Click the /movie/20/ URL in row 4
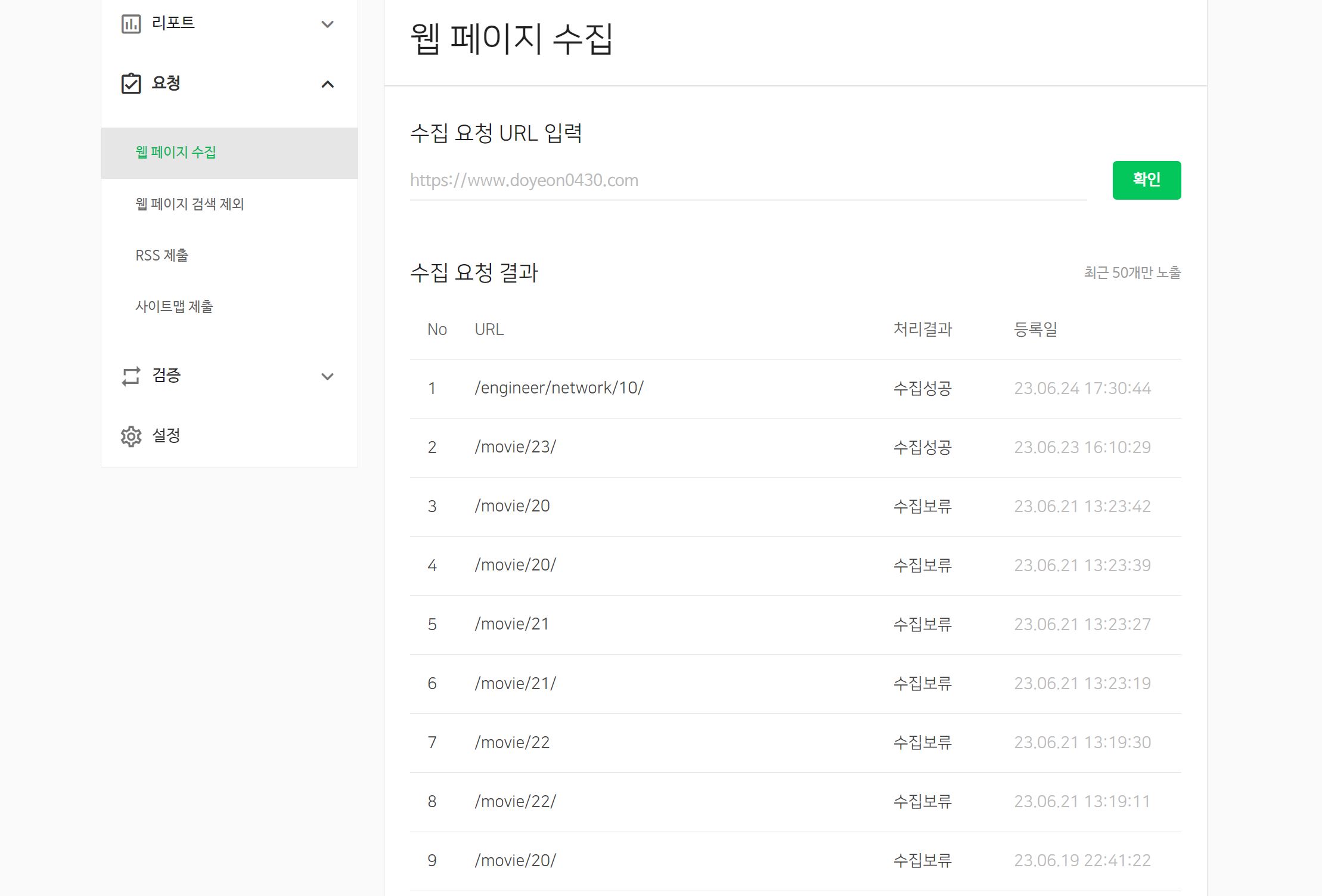This screenshot has width=1322, height=896. pyautogui.click(x=515, y=565)
